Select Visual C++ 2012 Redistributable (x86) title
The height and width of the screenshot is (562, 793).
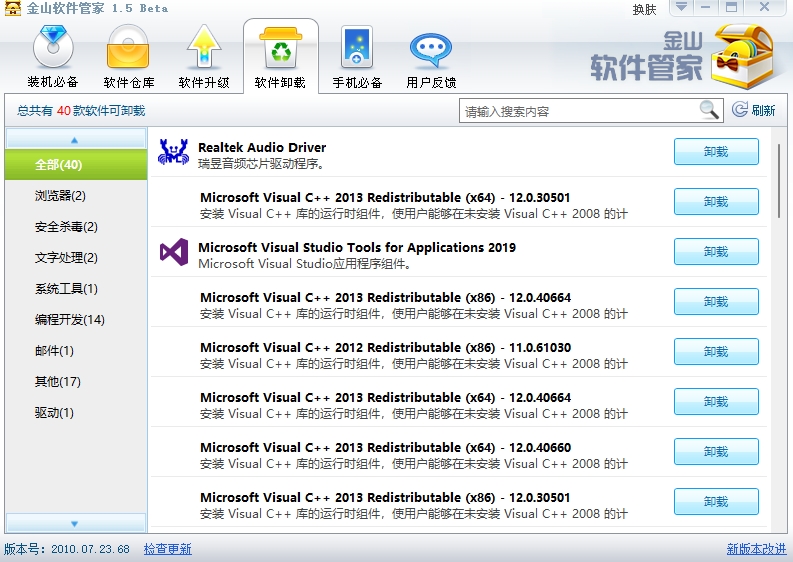385,348
